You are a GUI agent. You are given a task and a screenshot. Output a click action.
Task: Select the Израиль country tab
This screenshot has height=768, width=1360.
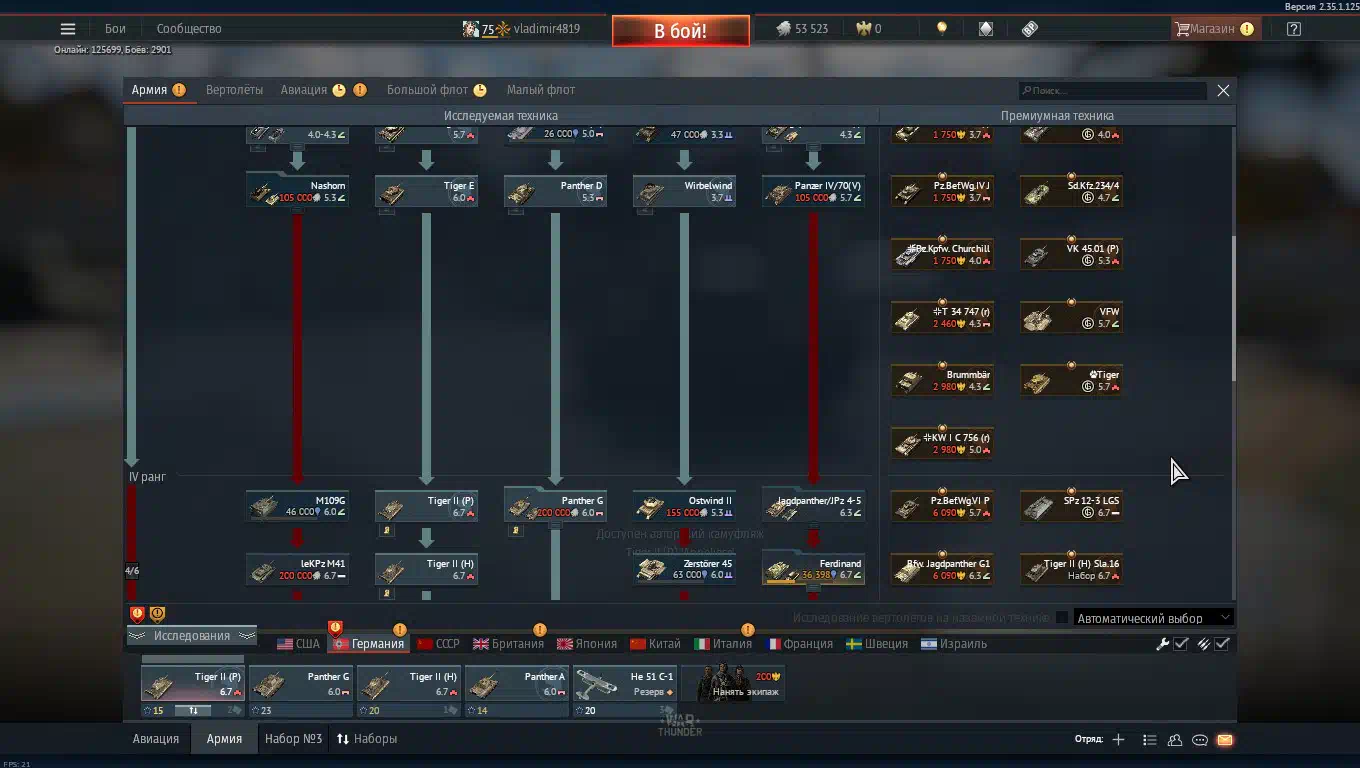pos(954,644)
